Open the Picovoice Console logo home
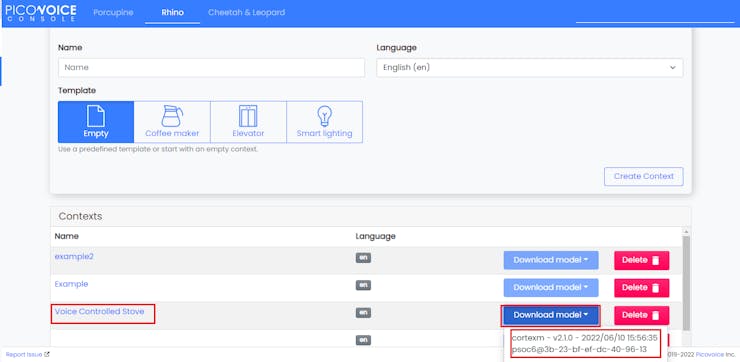 pyautogui.click(x=41, y=13)
